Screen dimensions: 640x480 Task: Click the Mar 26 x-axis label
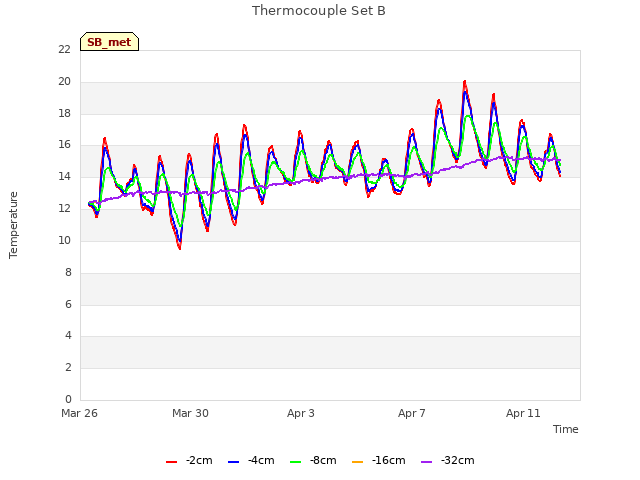coord(80,413)
